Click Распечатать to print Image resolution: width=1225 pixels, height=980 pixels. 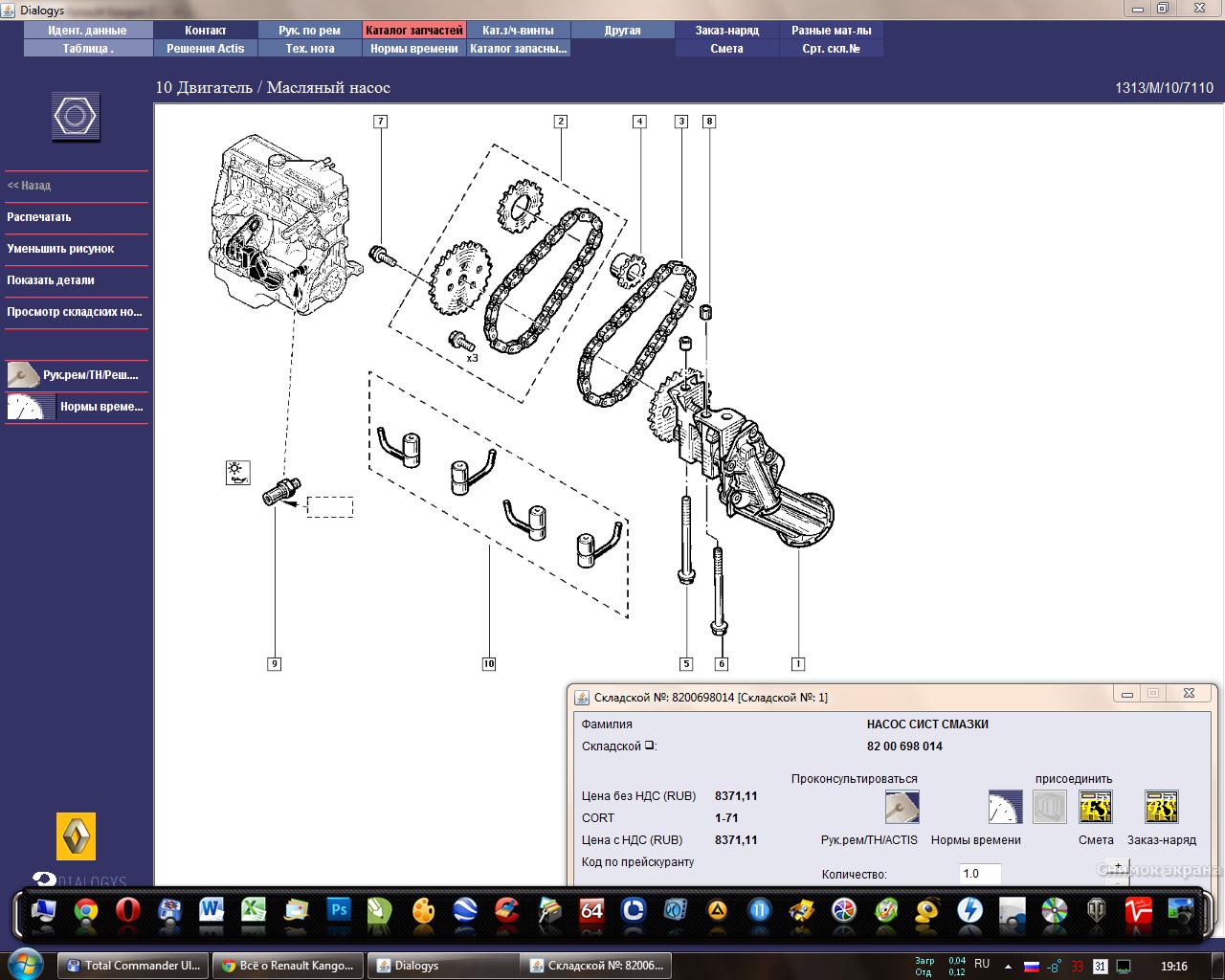[39, 217]
